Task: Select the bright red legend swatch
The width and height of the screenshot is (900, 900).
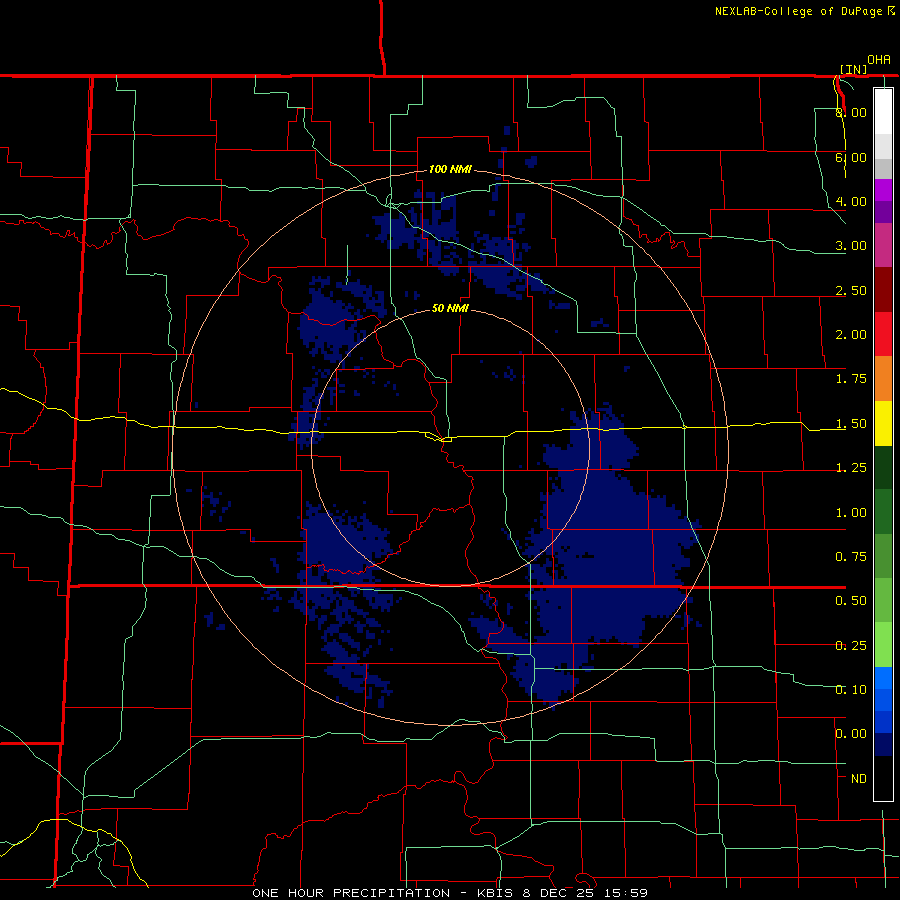Action: point(883,334)
